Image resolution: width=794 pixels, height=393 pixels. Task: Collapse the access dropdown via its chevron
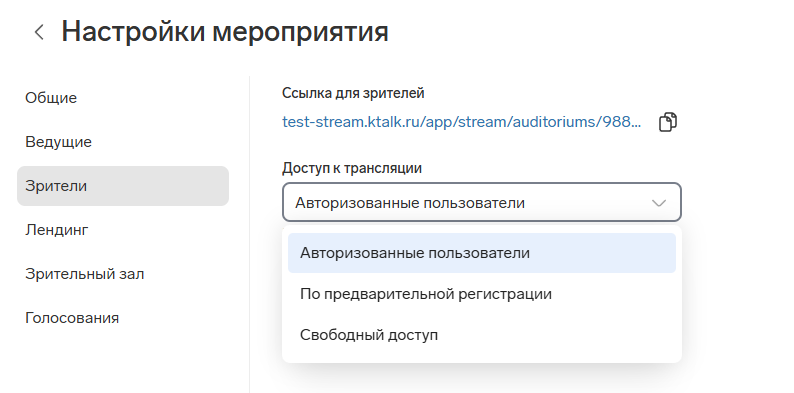[x=658, y=203]
